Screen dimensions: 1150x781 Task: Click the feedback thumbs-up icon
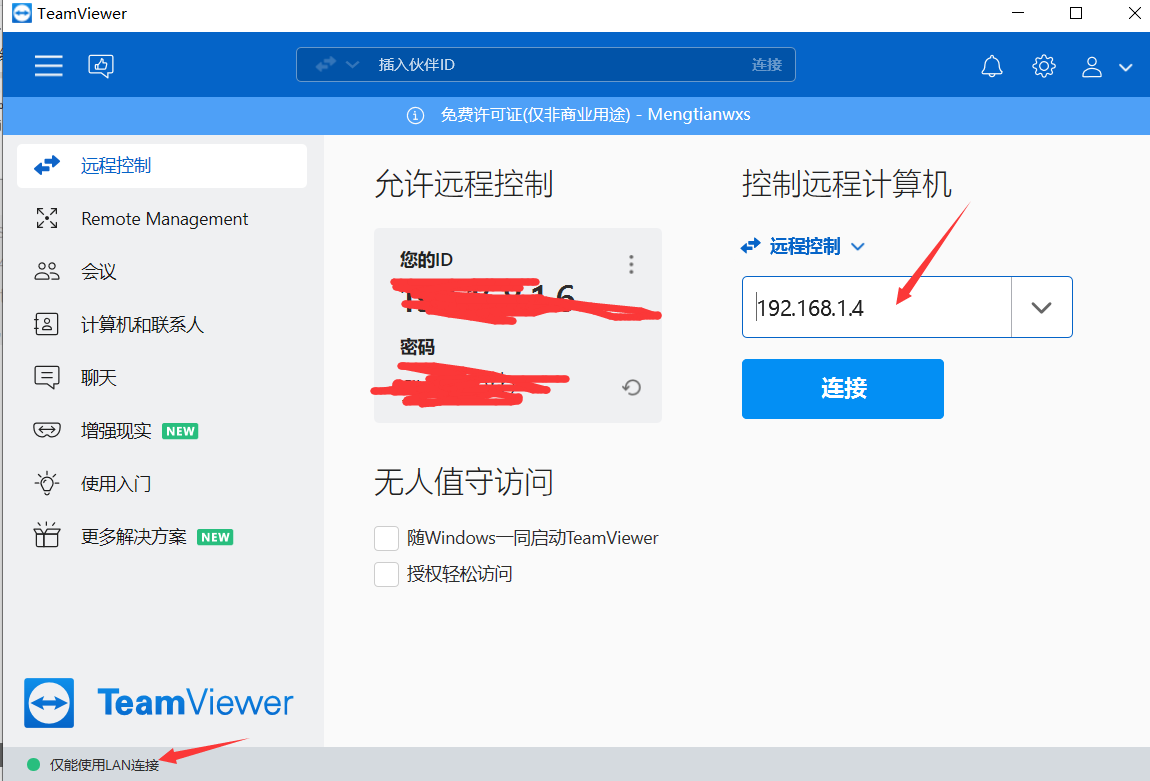(x=101, y=66)
